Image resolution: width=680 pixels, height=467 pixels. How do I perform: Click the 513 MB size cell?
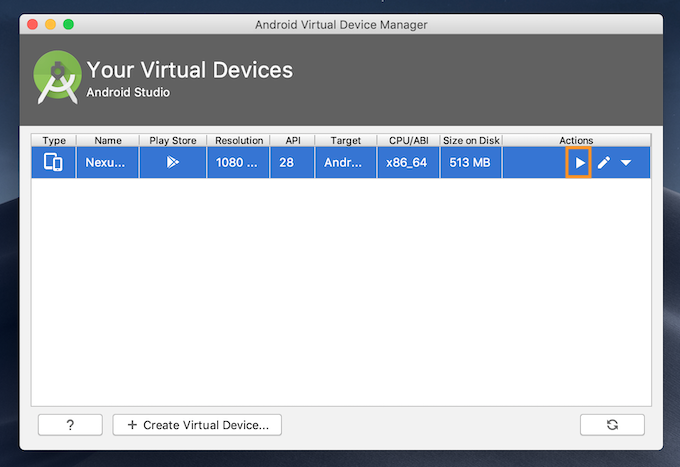pos(471,163)
